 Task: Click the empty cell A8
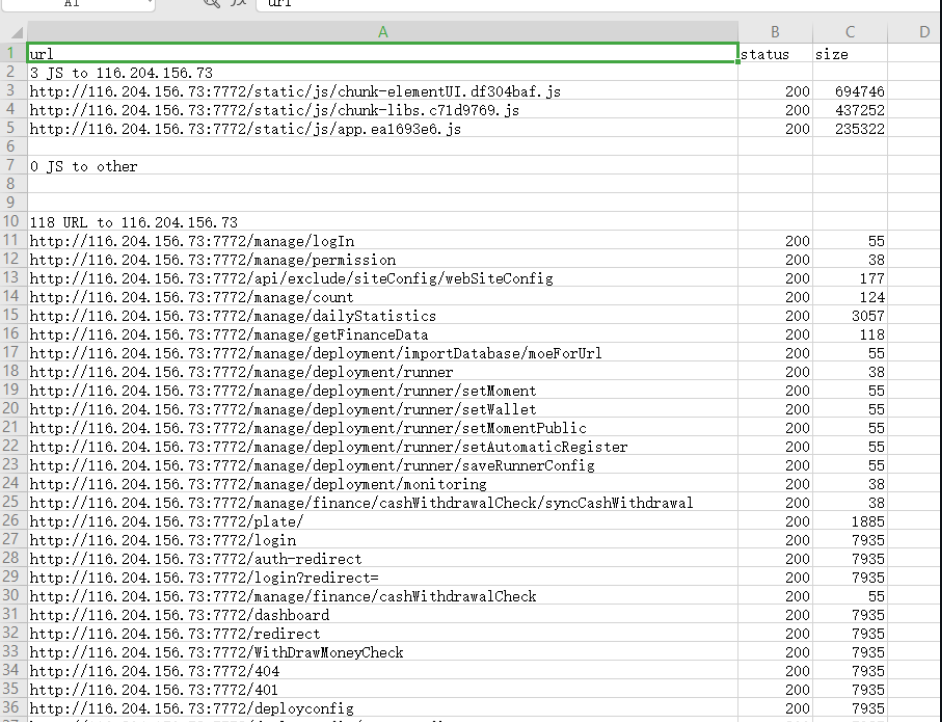383,184
